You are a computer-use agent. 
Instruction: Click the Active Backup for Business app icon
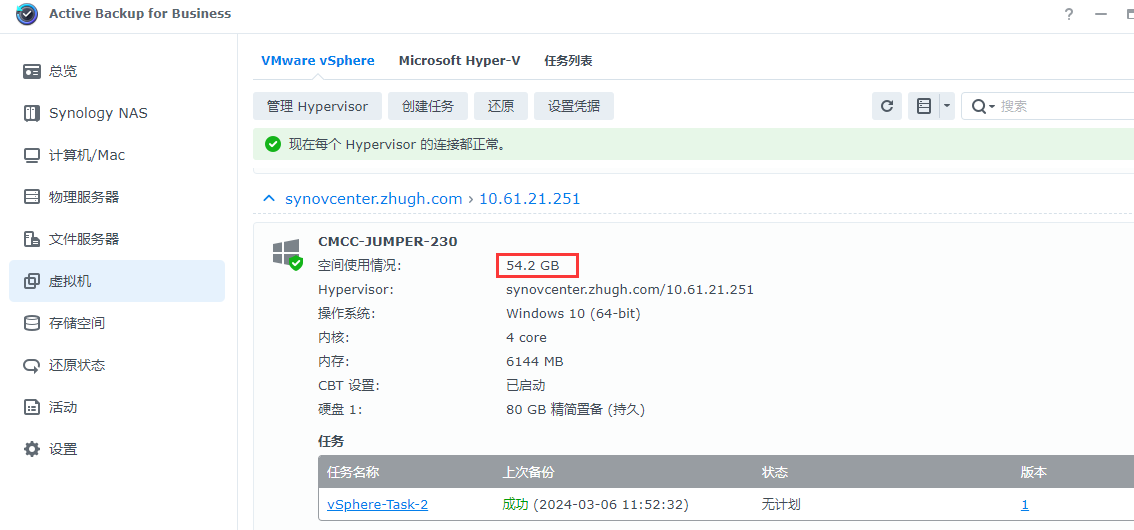click(x=27, y=14)
